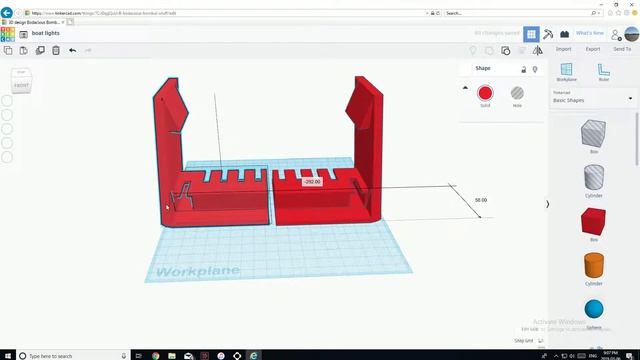Pick the striped hole Cylinder shape
The width and height of the screenshot is (640, 360).
pyautogui.click(x=594, y=178)
